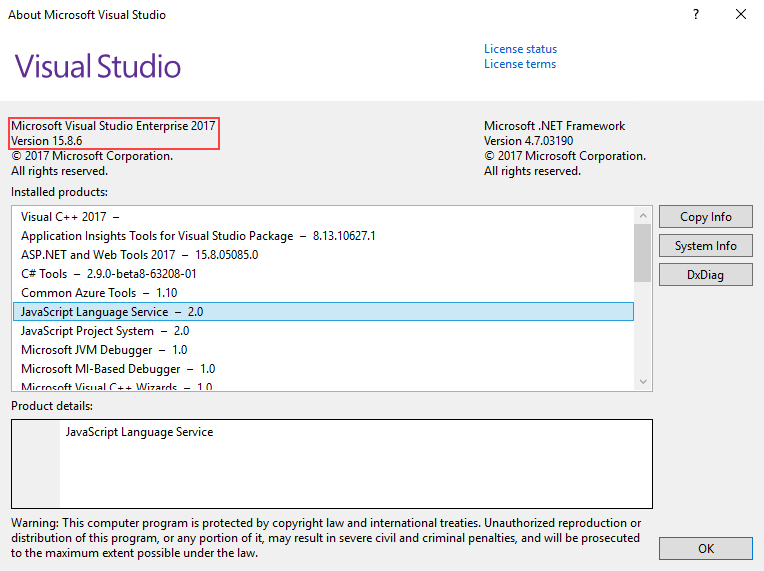Screen dimensions: 764x571
Task: Click the Visual Studio logo
Action: coord(97,66)
